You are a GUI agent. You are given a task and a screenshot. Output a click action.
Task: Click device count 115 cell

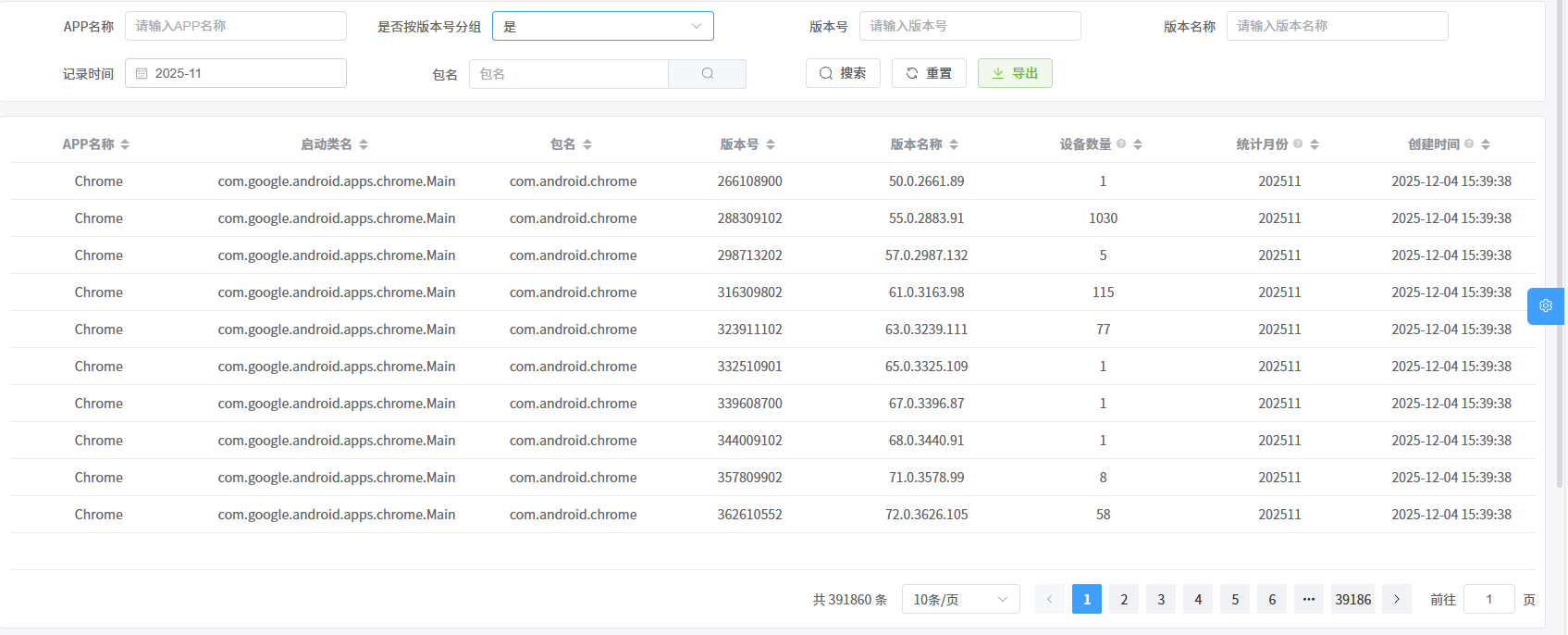tap(1104, 293)
